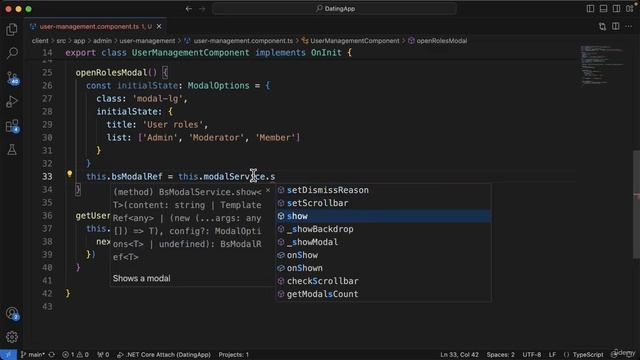The width and height of the screenshot is (640, 360).
Task: Click the minimap code overview
Action: 602,65
